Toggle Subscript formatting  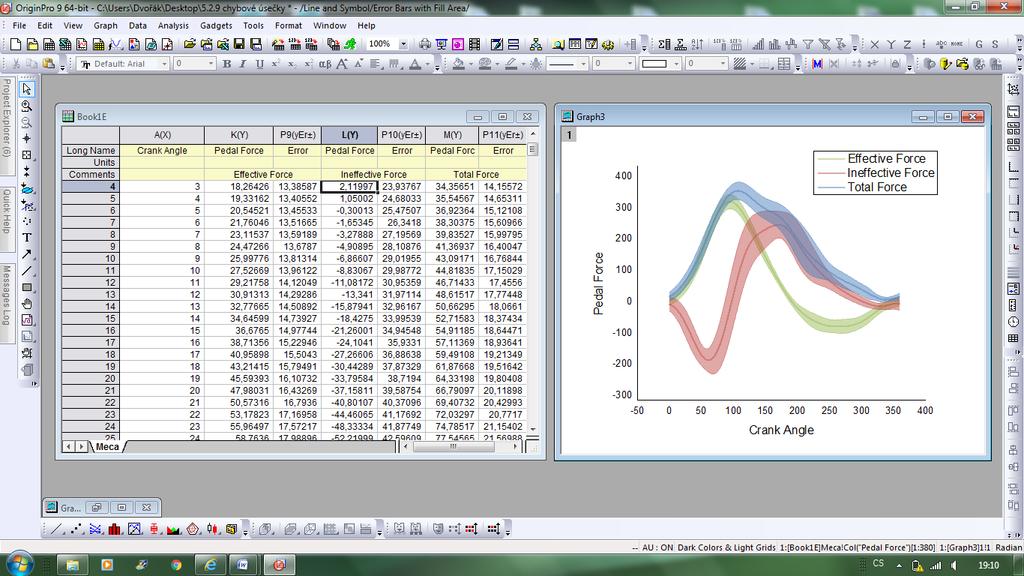[292, 64]
